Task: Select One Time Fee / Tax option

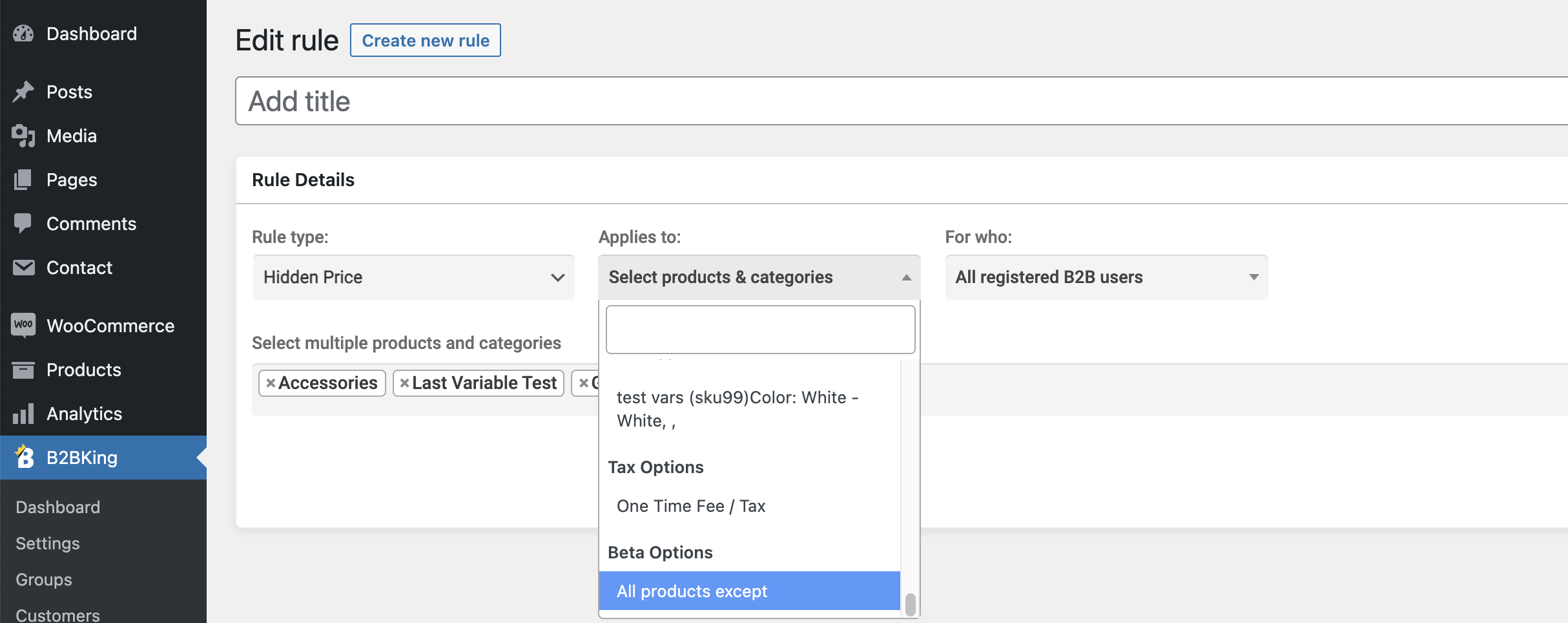Action: (x=749, y=506)
